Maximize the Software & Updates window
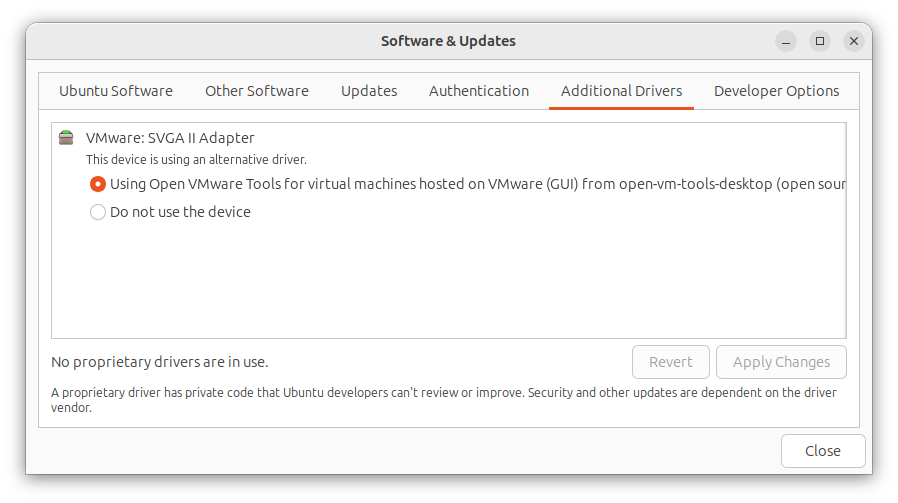This screenshot has height=503, width=898. (820, 41)
